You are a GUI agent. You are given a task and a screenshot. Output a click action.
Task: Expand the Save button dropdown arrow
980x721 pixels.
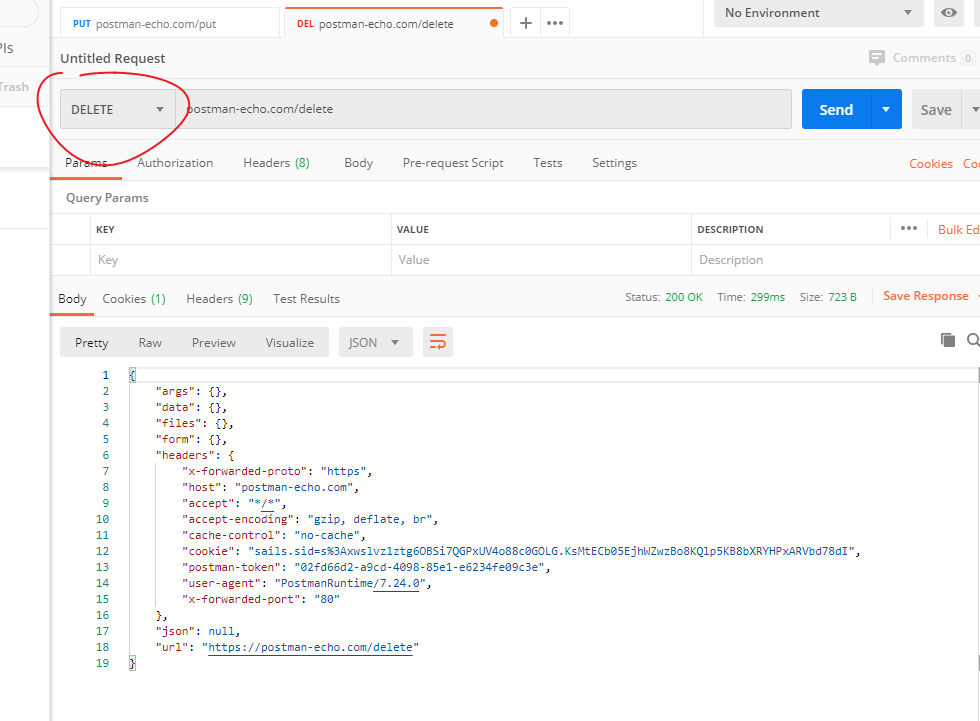pos(973,109)
